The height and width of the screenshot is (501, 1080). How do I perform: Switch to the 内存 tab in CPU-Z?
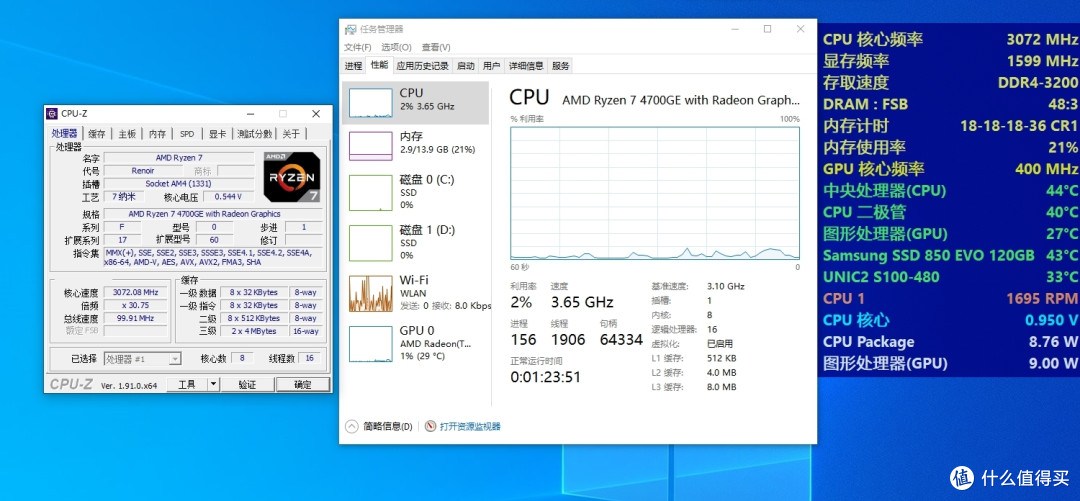[x=157, y=134]
